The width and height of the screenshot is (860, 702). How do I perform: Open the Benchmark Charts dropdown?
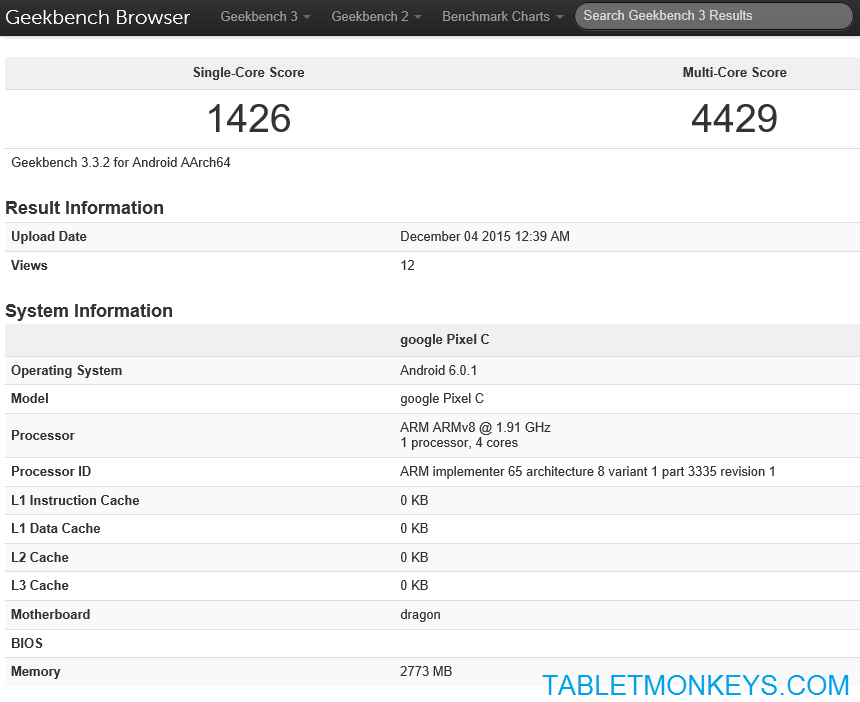click(502, 16)
